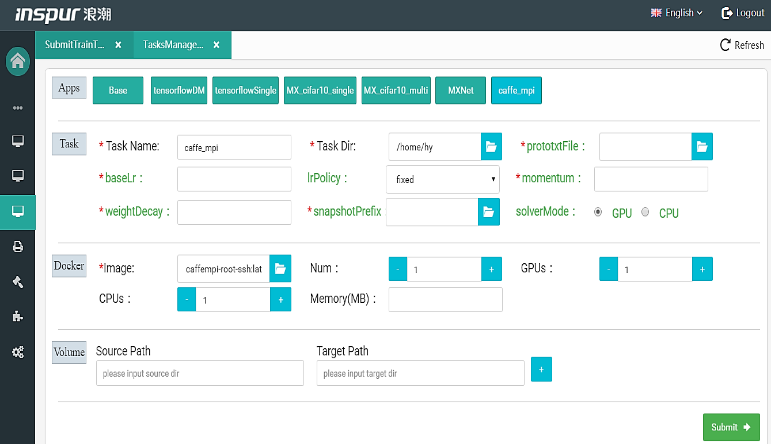The image size is (771, 444).
Task: Open folder browser for Task Dir
Action: (491, 146)
